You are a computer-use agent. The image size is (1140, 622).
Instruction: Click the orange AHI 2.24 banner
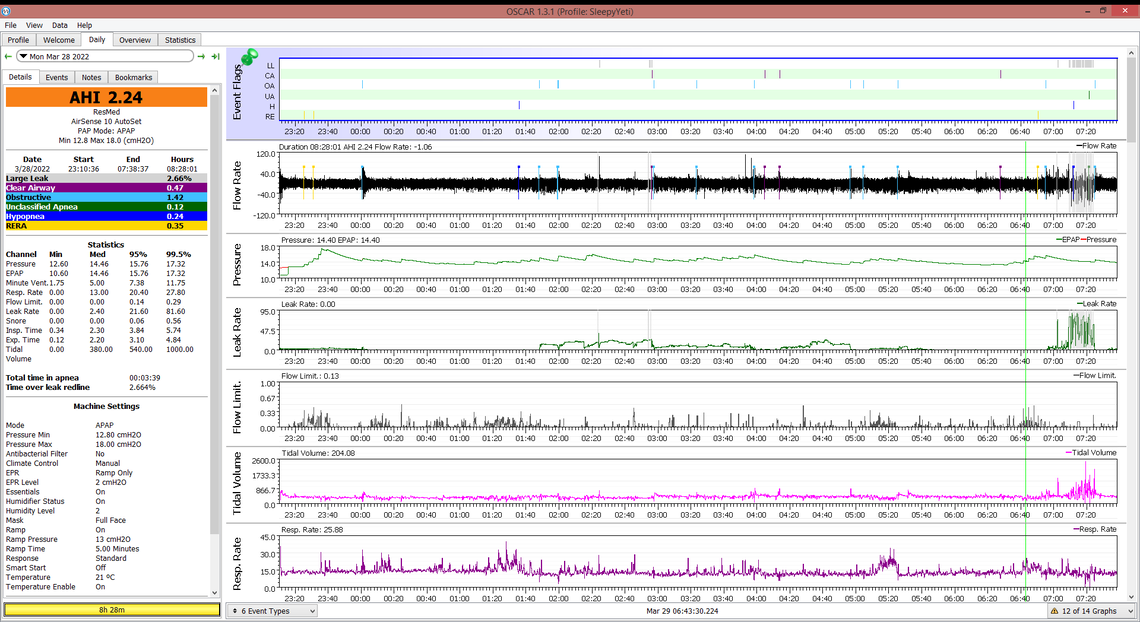106,97
